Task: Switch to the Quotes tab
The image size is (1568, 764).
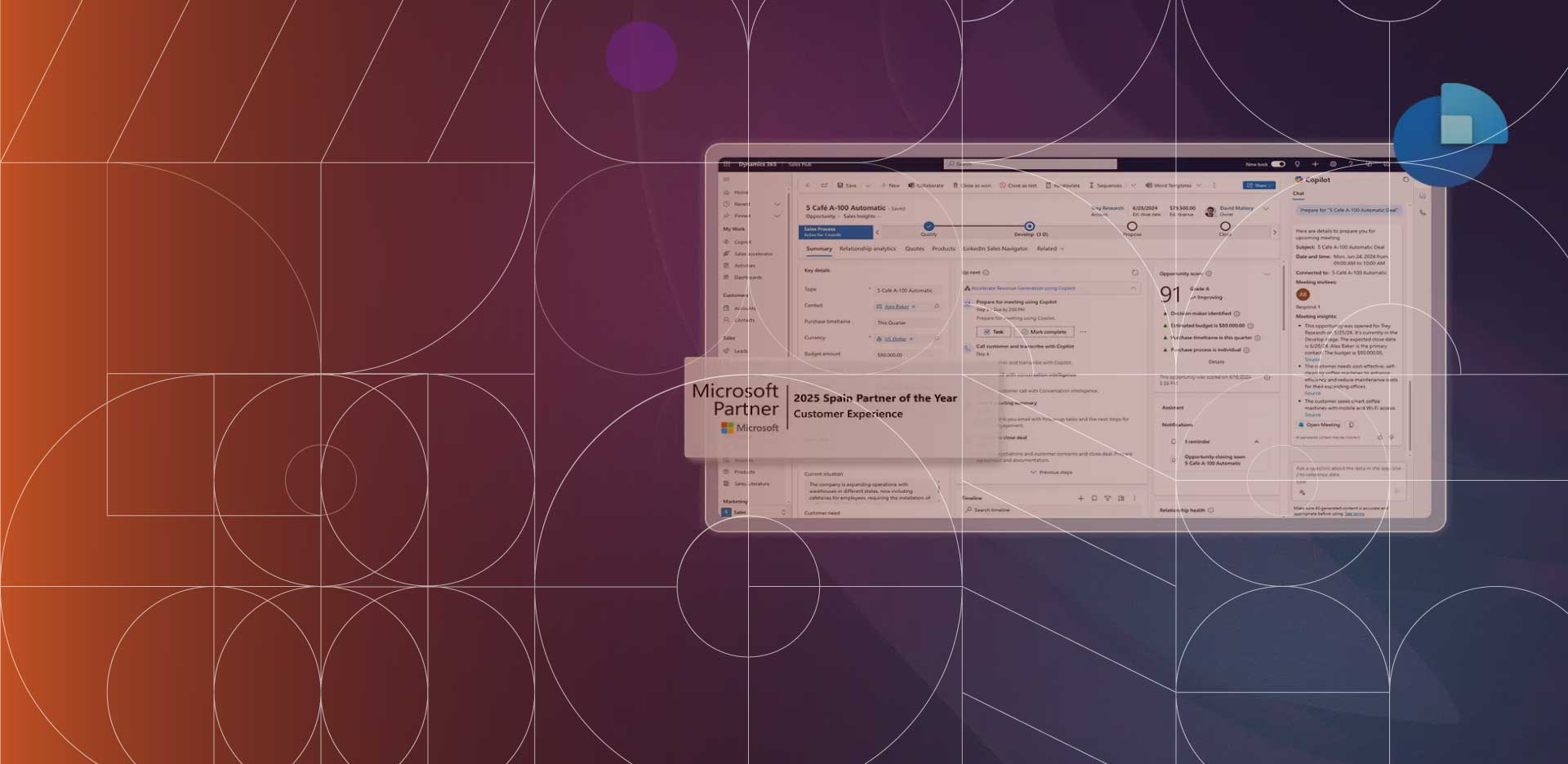Action: tap(915, 249)
